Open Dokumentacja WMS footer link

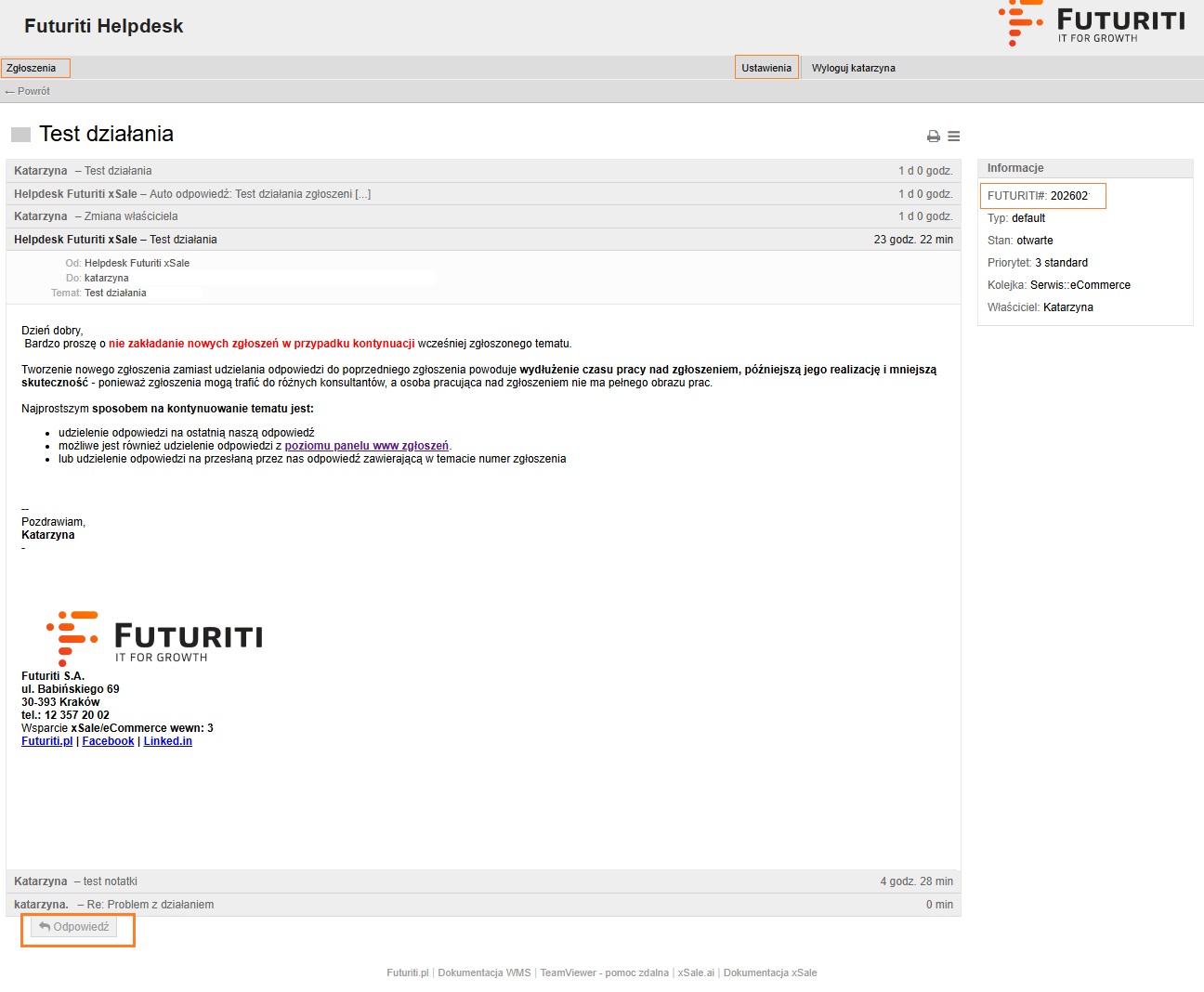(x=484, y=972)
